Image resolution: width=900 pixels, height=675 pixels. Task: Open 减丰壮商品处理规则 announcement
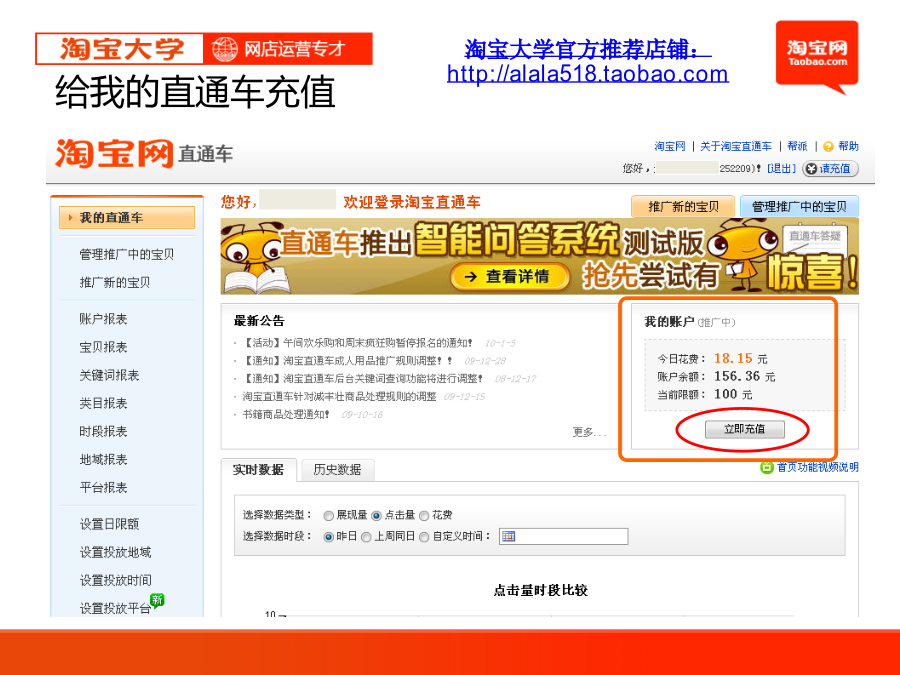coord(339,397)
